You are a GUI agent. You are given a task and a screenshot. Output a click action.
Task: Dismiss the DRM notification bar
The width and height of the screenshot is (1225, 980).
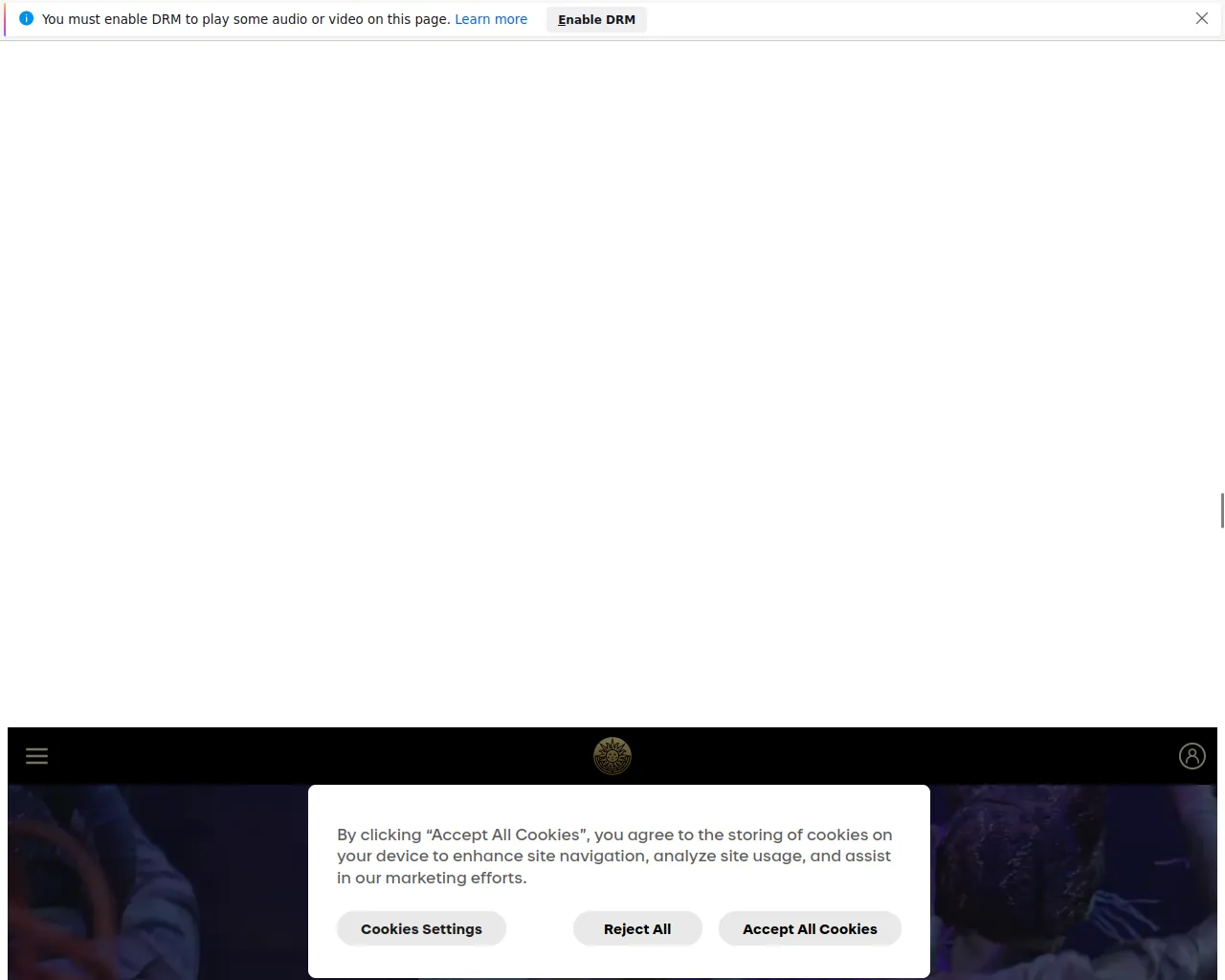(1202, 19)
